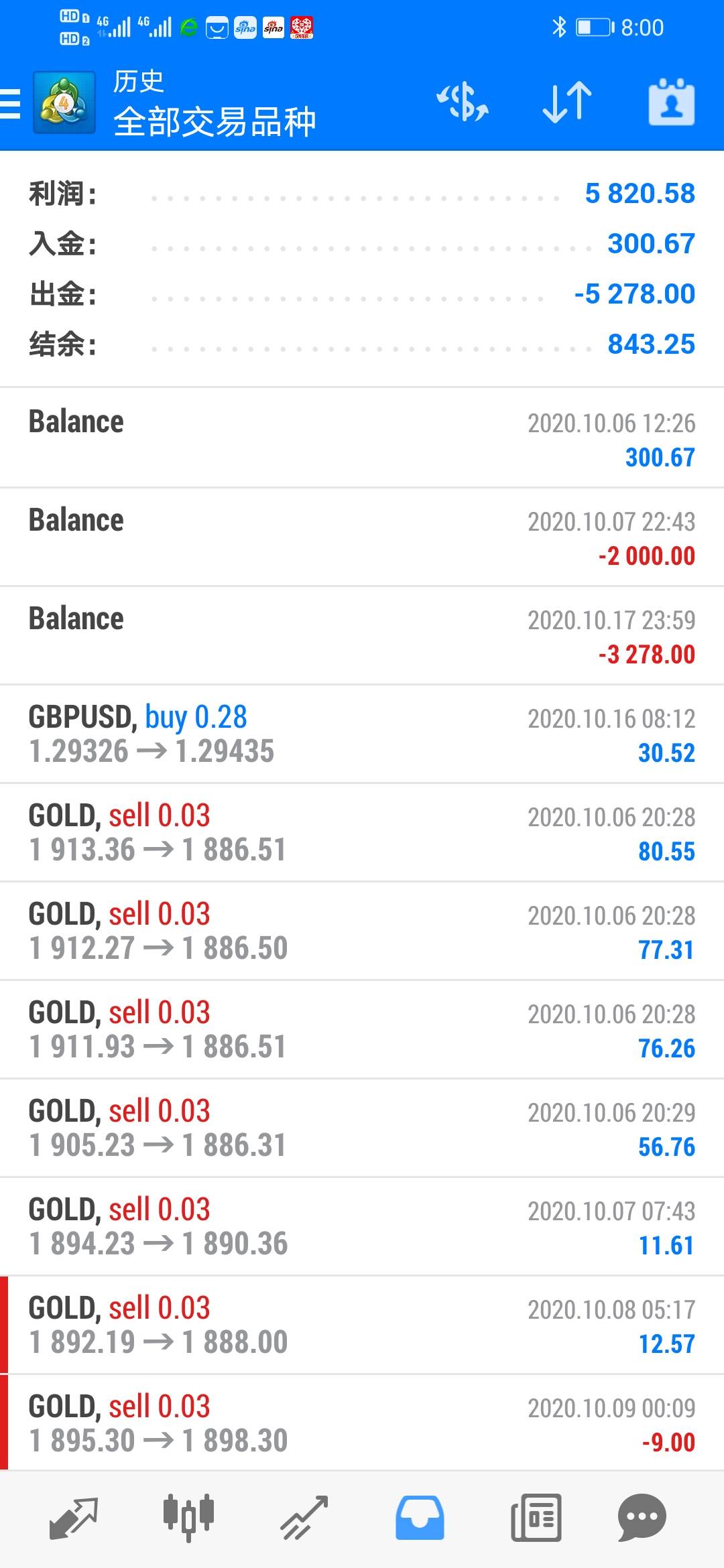Open the hamburger side menu
This screenshot has height=1568, width=724.
click(x=11, y=104)
